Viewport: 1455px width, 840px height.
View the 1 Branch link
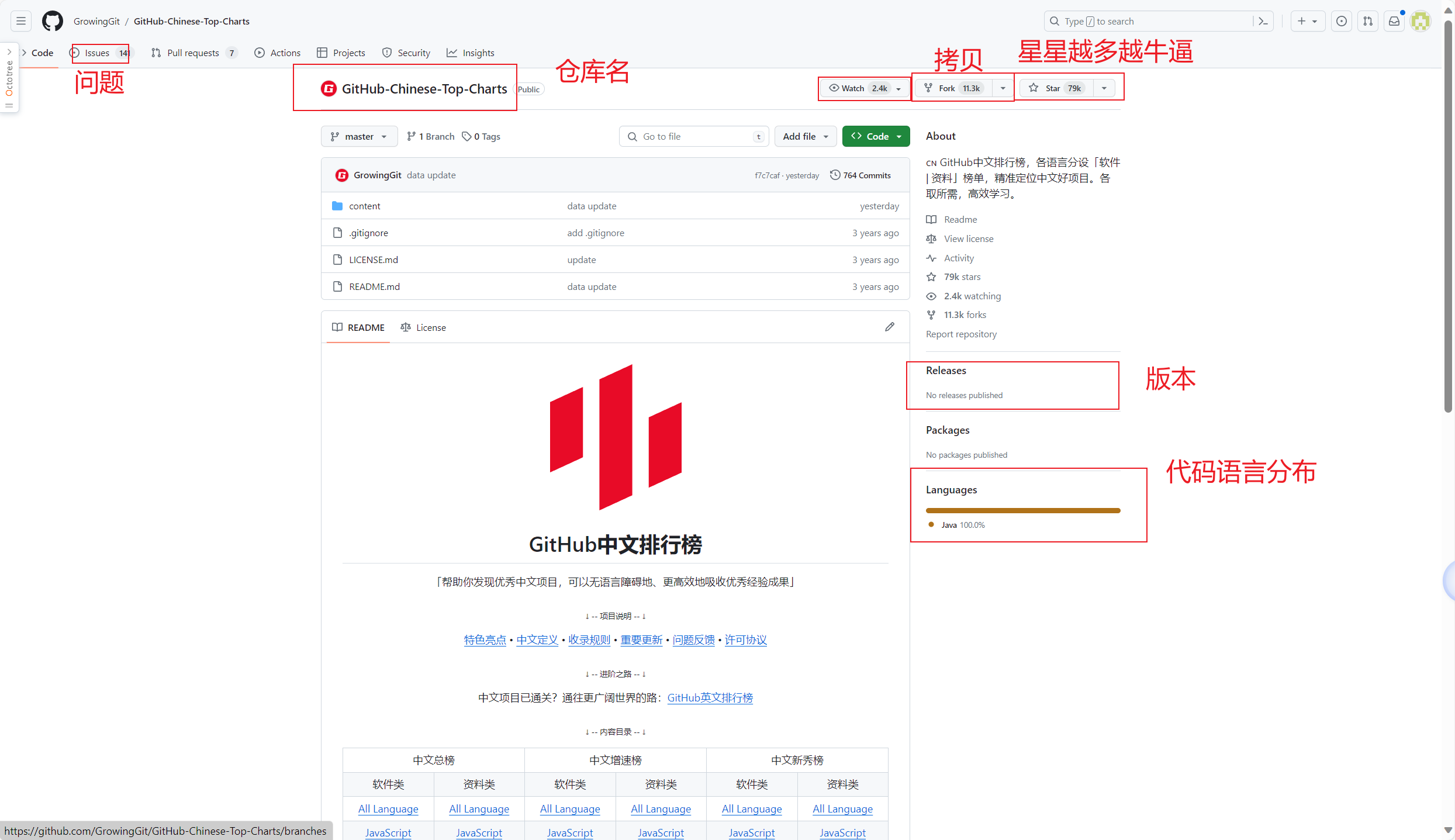pyautogui.click(x=431, y=136)
